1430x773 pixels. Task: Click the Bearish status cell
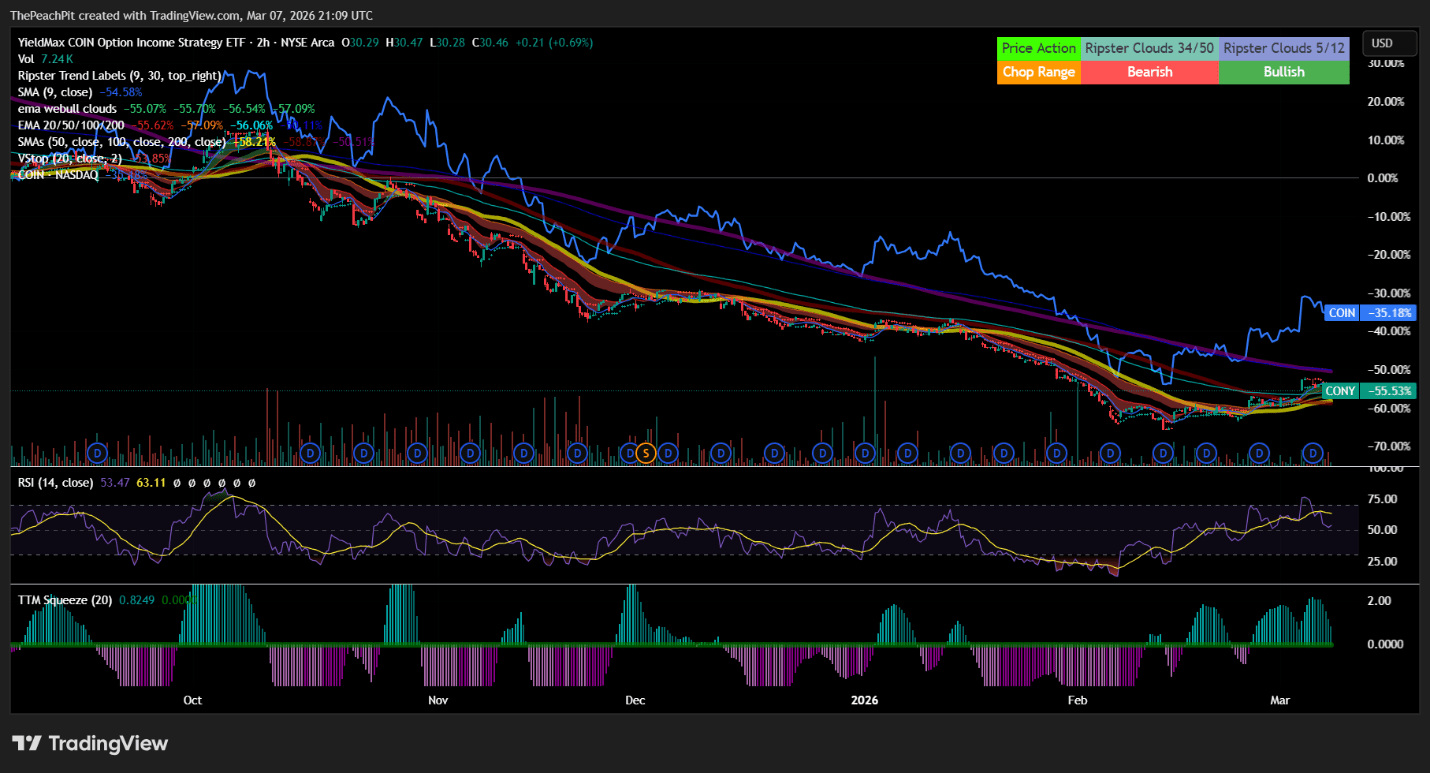click(x=1150, y=72)
